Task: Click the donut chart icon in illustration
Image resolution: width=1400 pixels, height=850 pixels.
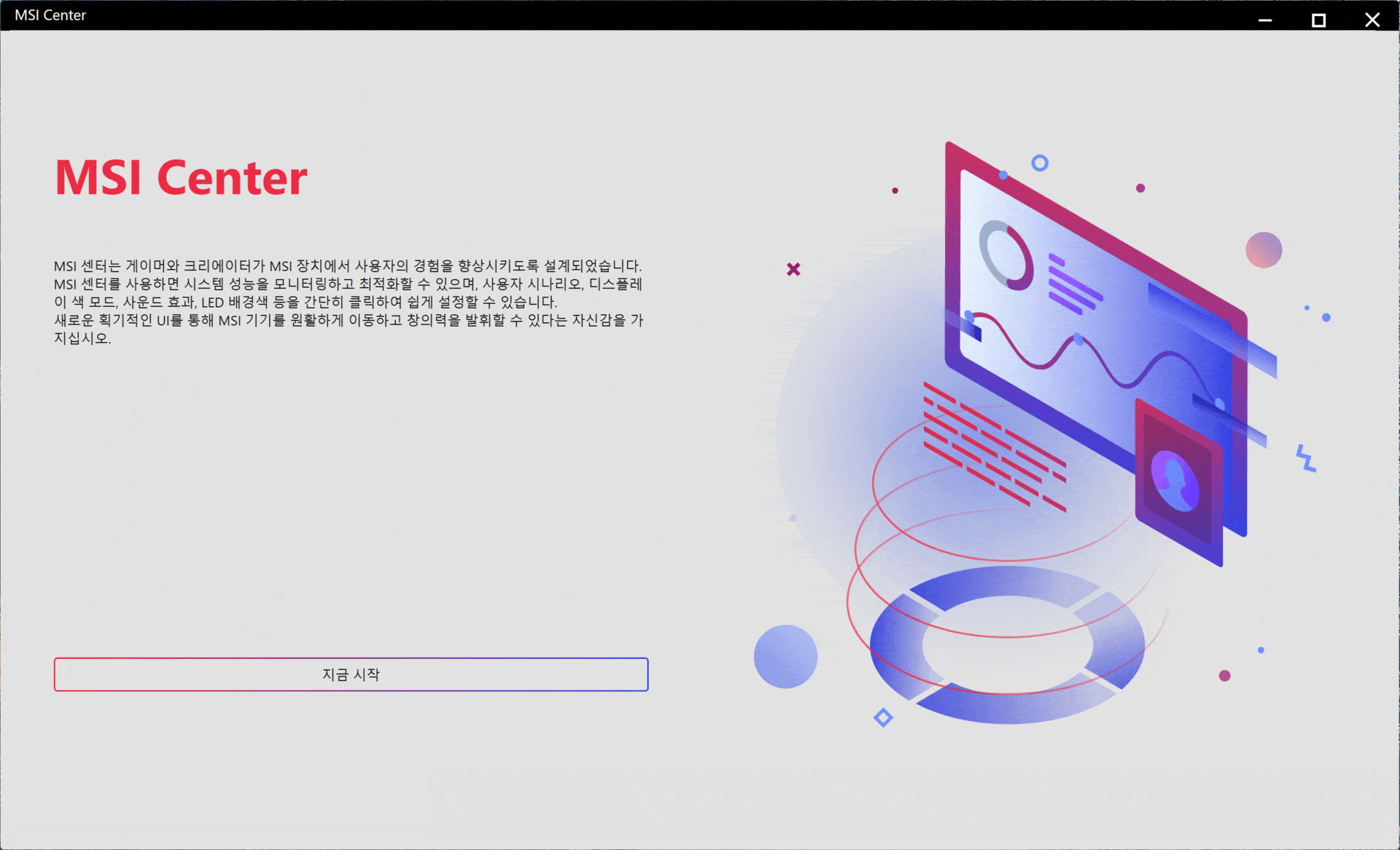Action: coord(1006,254)
